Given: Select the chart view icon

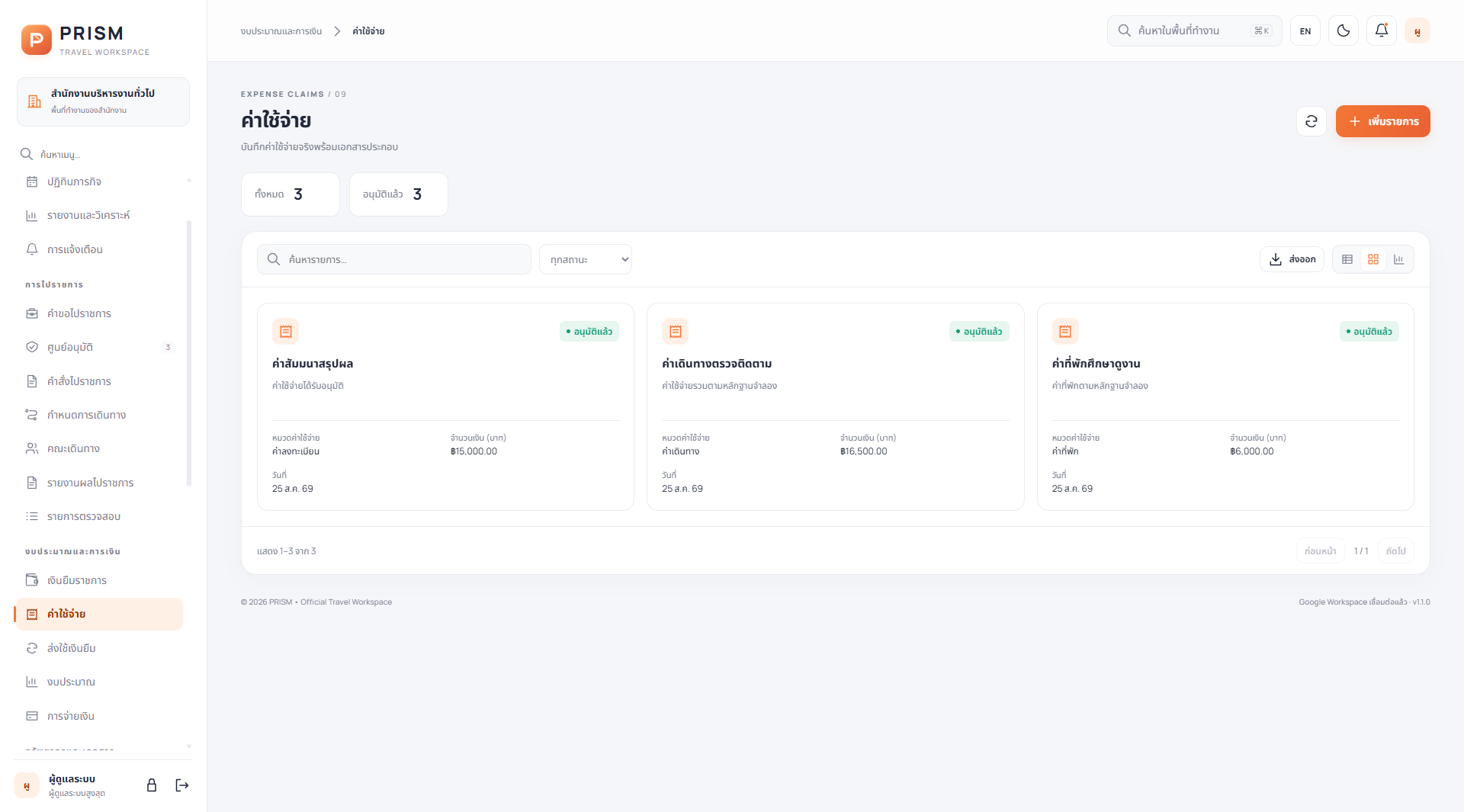Looking at the screenshot, I should (x=1399, y=259).
